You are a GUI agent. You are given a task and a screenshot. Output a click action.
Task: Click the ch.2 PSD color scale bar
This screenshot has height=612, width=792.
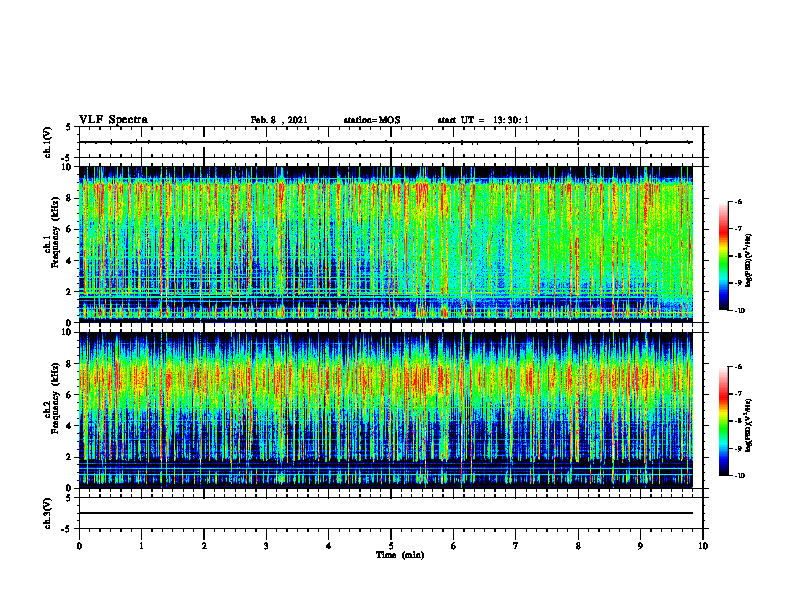[x=723, y=421]
